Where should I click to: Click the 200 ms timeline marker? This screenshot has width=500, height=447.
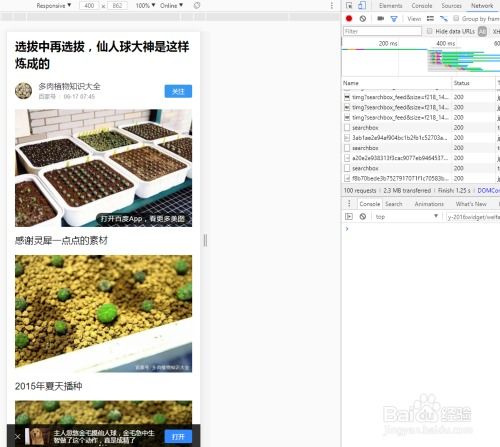pyautogui.click(x=388, y=43)
